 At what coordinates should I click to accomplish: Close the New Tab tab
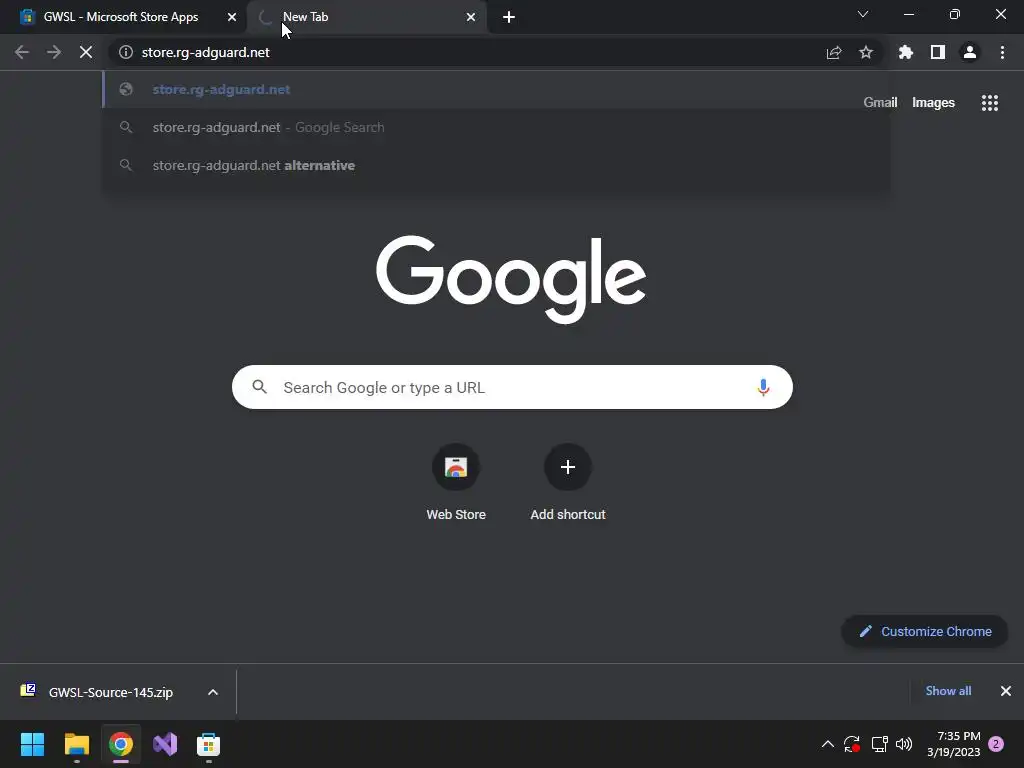(471, 17)
